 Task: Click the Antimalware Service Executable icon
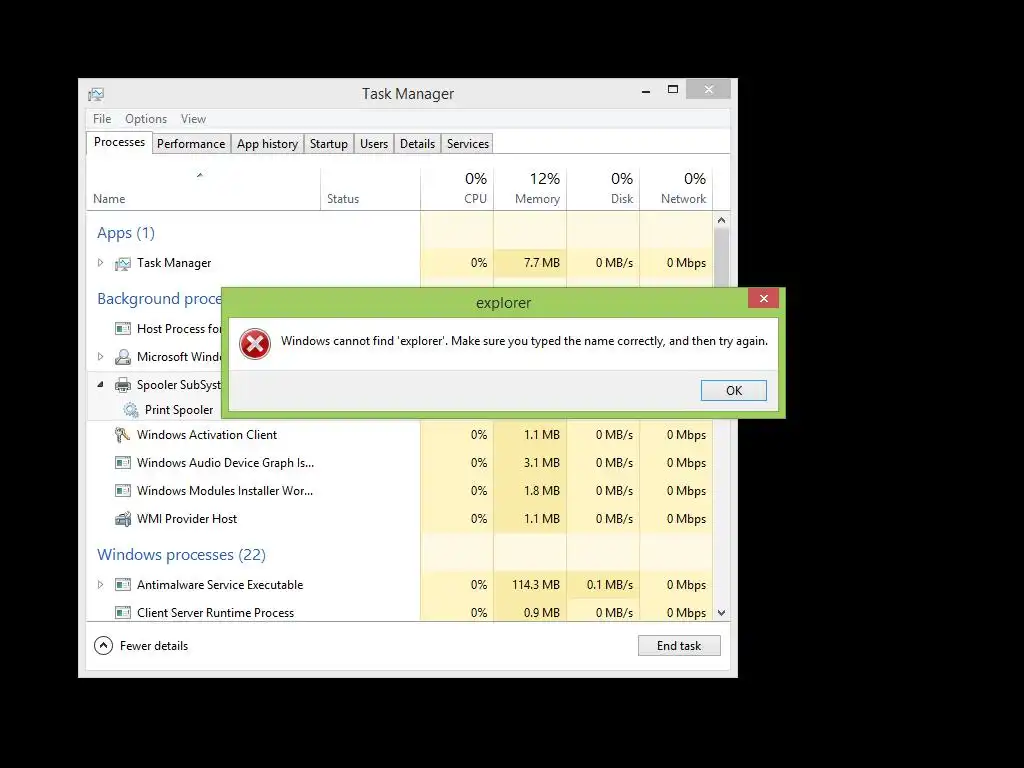[122, 584]
